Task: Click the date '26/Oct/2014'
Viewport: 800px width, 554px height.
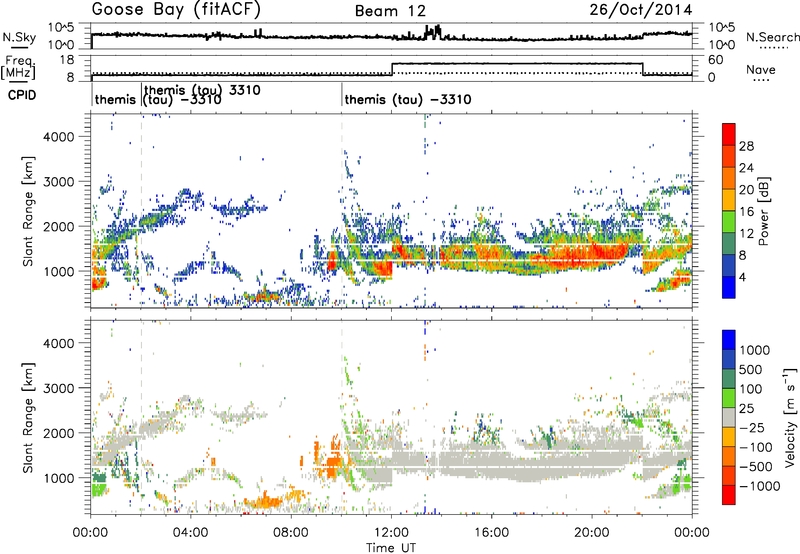Action: tap(641, 10)
